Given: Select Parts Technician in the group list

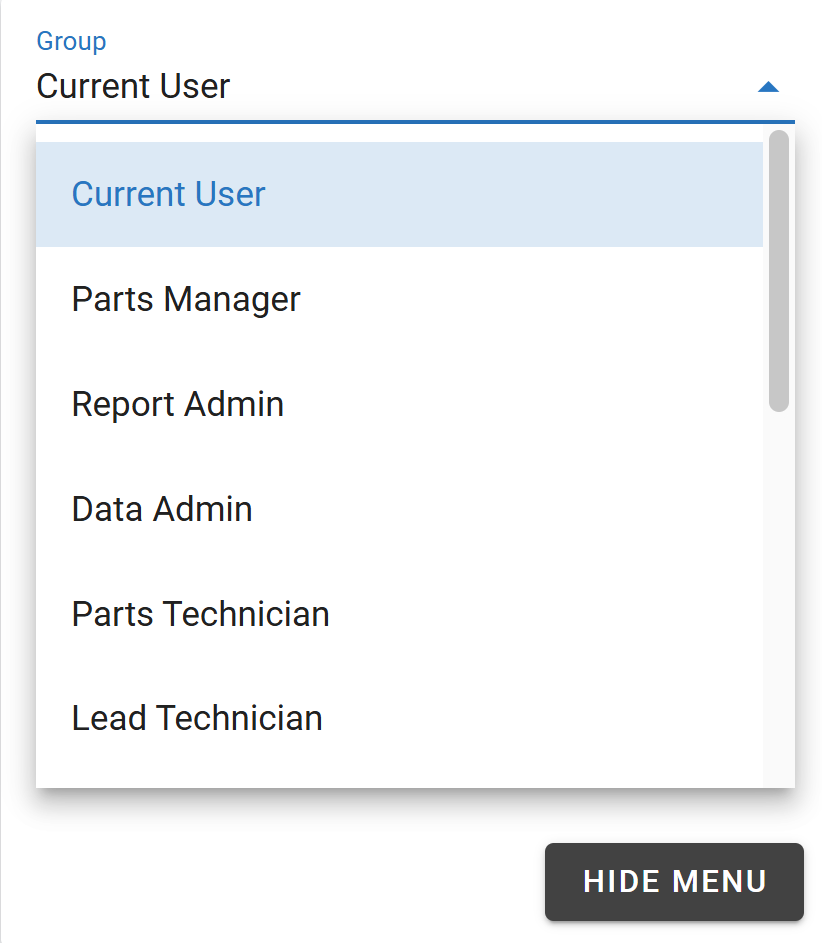Looking at the screenshot, I should (399, 614).
